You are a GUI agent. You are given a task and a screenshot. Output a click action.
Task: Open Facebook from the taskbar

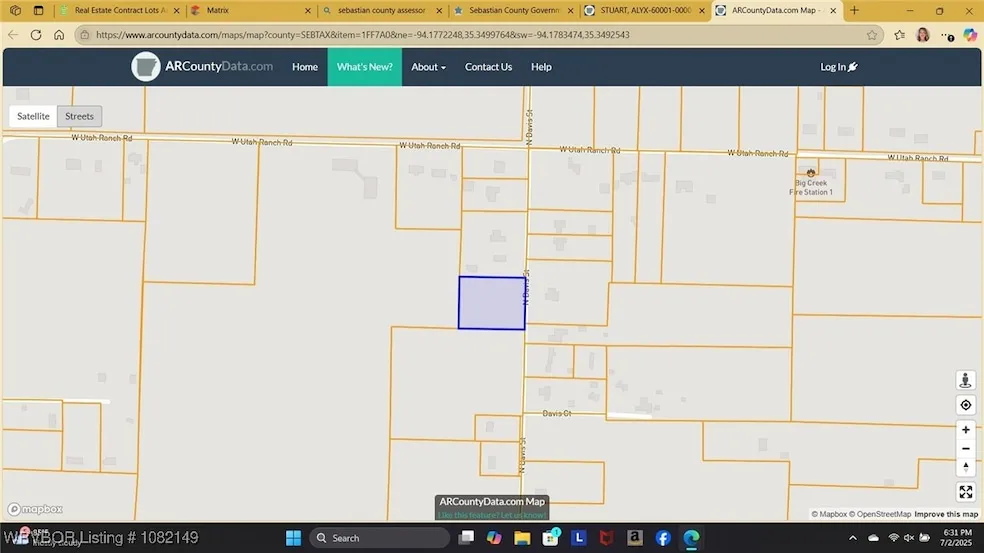tap(663, 538)
